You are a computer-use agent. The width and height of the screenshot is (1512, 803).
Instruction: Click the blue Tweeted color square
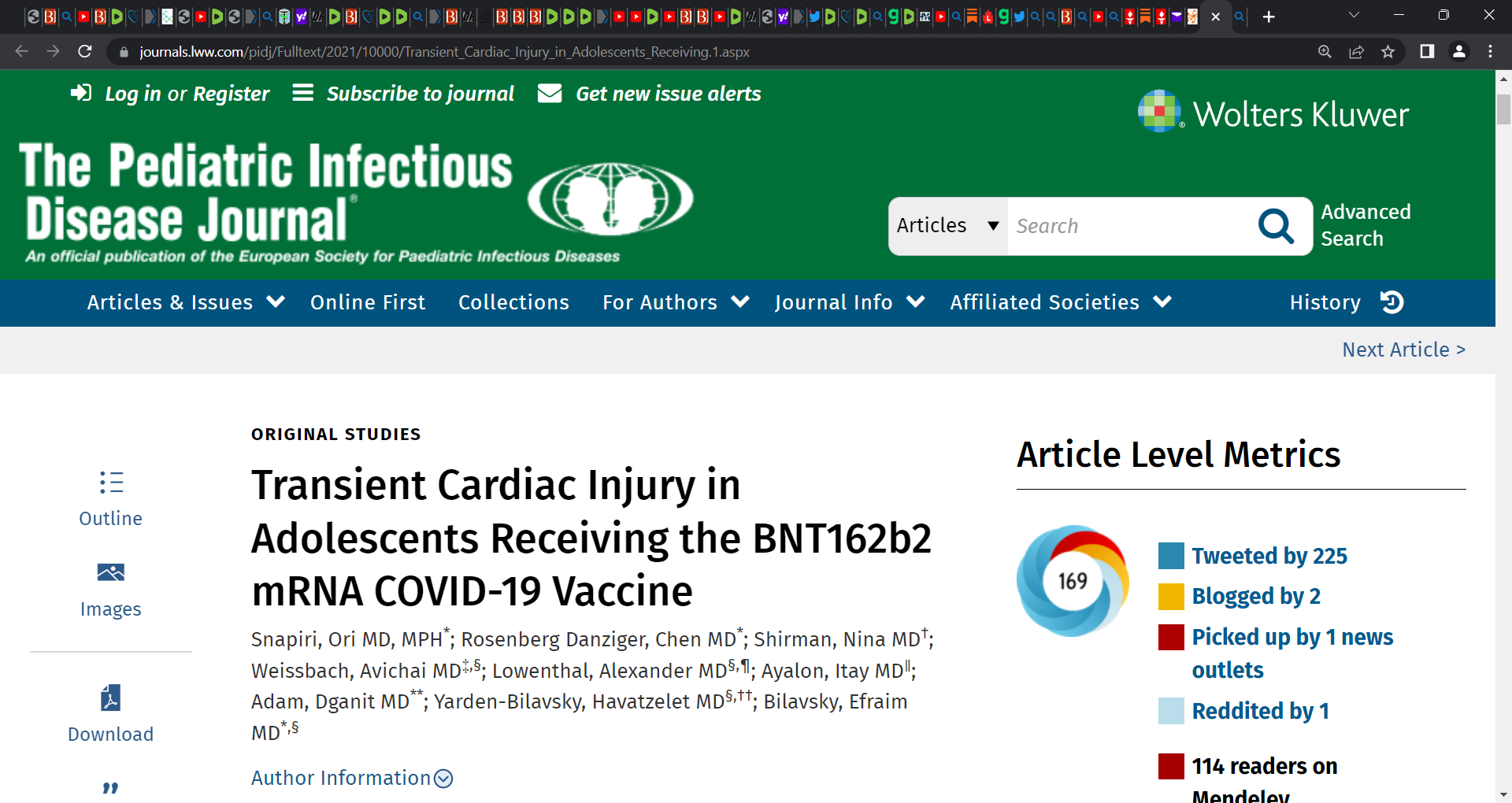(x=1171, y=556)
